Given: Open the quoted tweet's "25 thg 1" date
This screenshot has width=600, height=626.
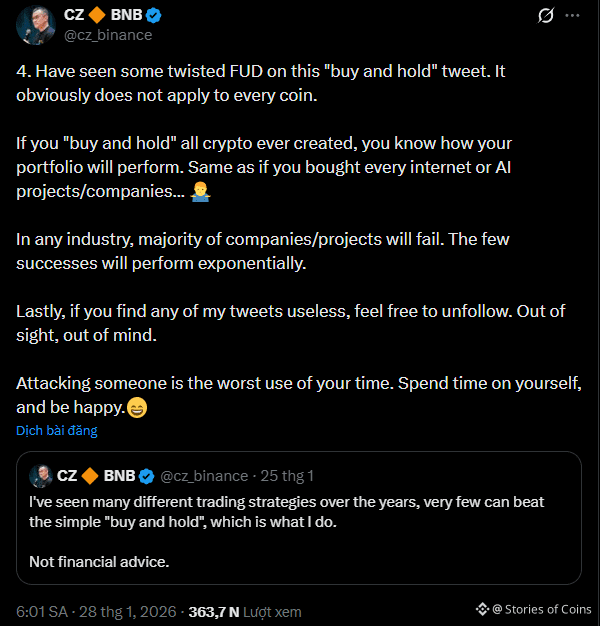Looking at the screenshot, I should click(286, 475).
